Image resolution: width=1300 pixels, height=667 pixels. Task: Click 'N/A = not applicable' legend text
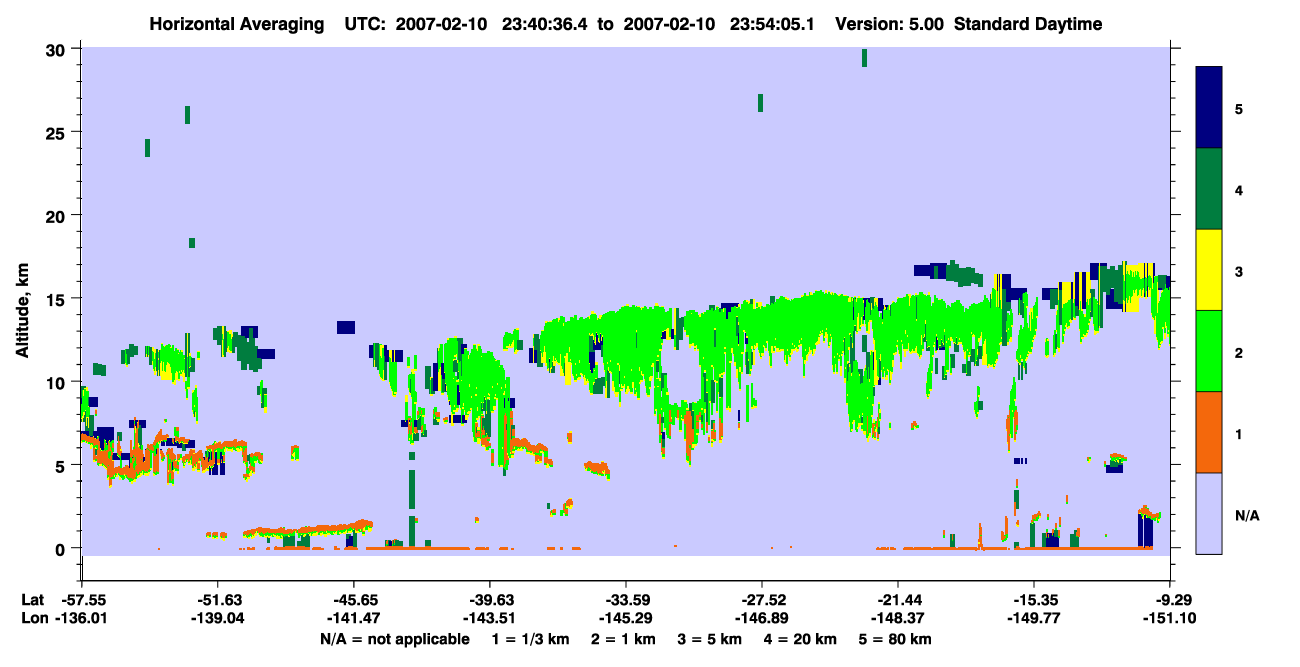[x=394, y=639]
